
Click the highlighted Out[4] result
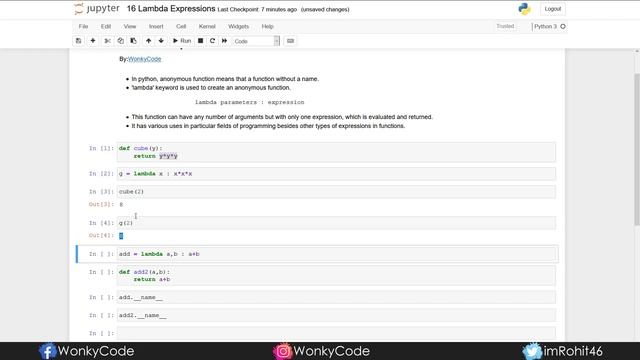[x=121, y=236]
